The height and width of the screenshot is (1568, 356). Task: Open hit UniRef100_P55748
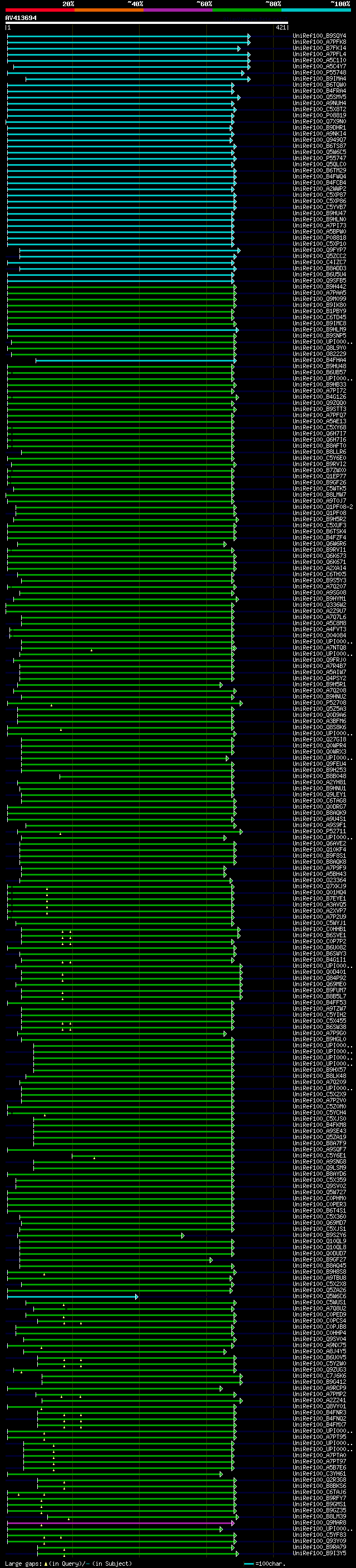pos(319,72)
